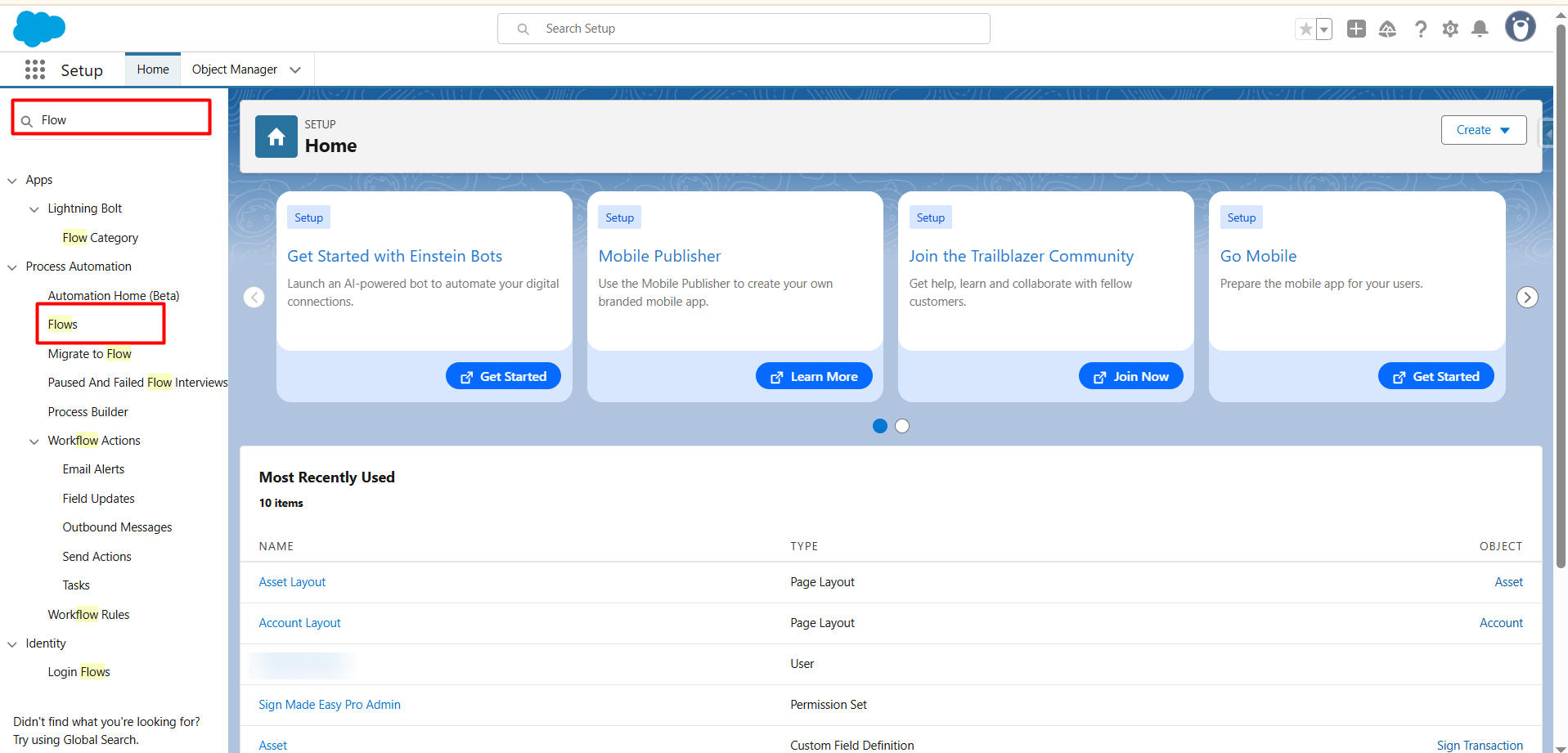Click the Asset Layout link
This screenshot has width=1568, height=753.
(292, 582)
